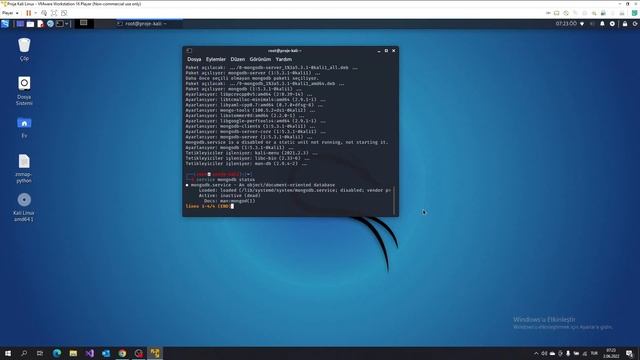This screenshot has width=640, height=360.
Task: Launch Microsoft Edge from taskbar
Action: point(57,353)
